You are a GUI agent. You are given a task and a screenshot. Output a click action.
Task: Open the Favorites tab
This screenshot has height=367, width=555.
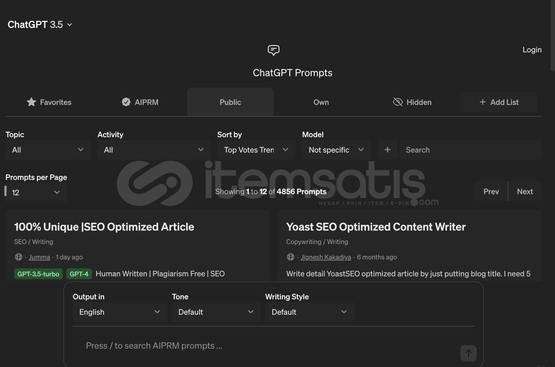(x=49, y=102)
